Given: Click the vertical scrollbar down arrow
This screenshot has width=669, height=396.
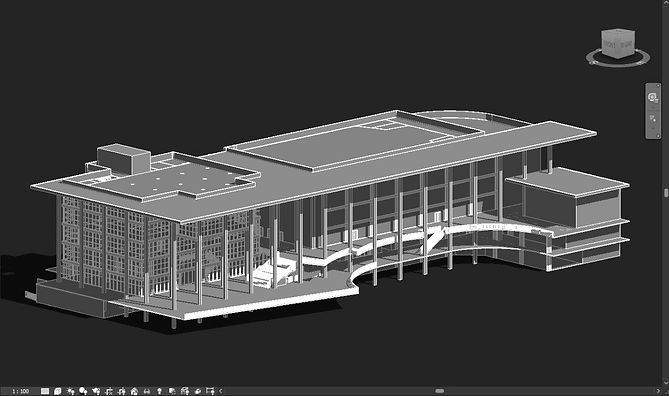Looking at the screenshot, I should point(666,383).
